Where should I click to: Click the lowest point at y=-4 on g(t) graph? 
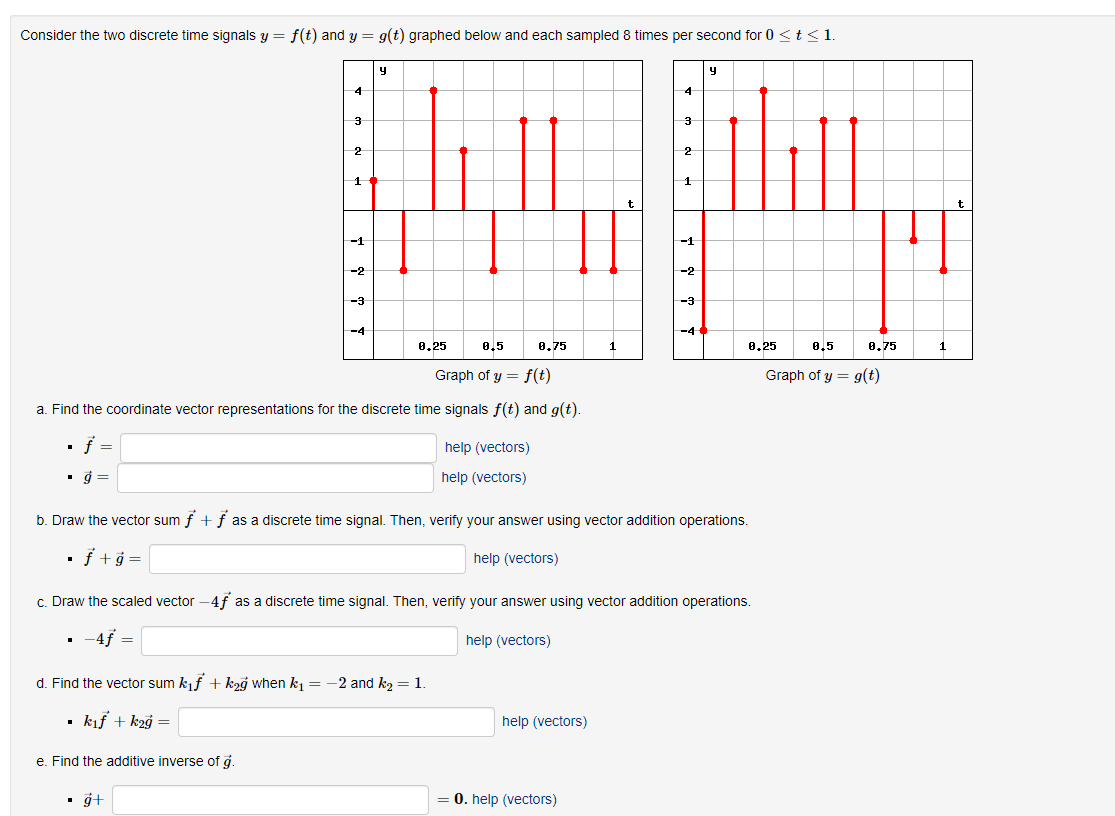coord(703,328)
